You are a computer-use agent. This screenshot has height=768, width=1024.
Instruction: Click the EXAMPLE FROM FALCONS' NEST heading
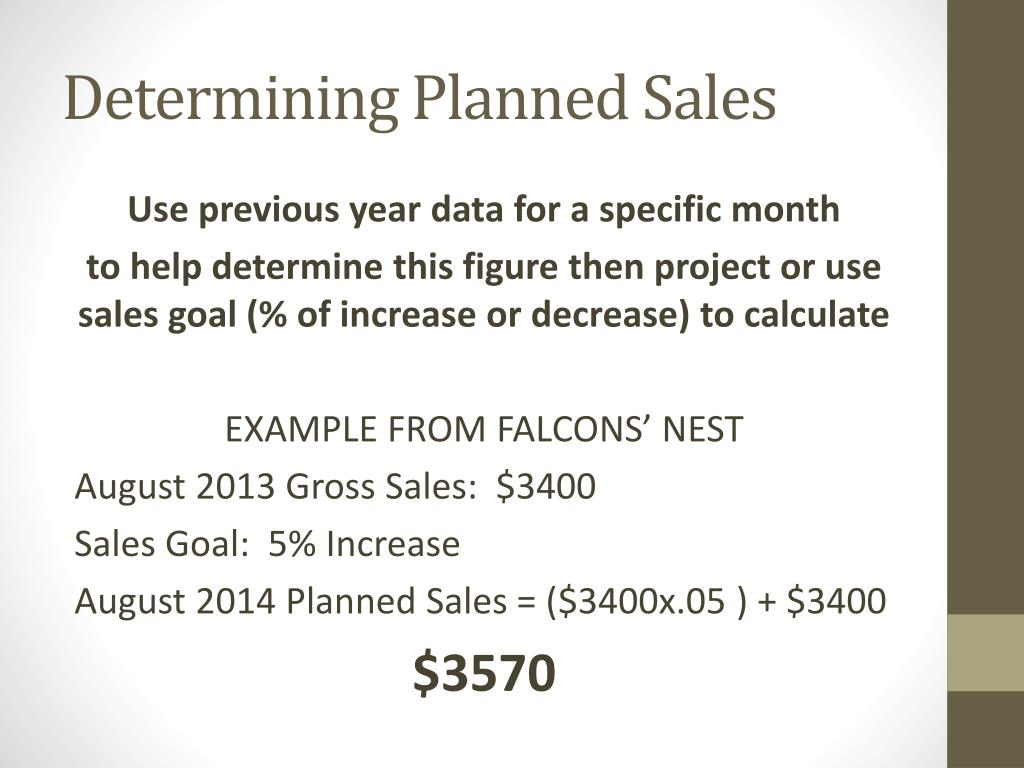tap(484, 430)
